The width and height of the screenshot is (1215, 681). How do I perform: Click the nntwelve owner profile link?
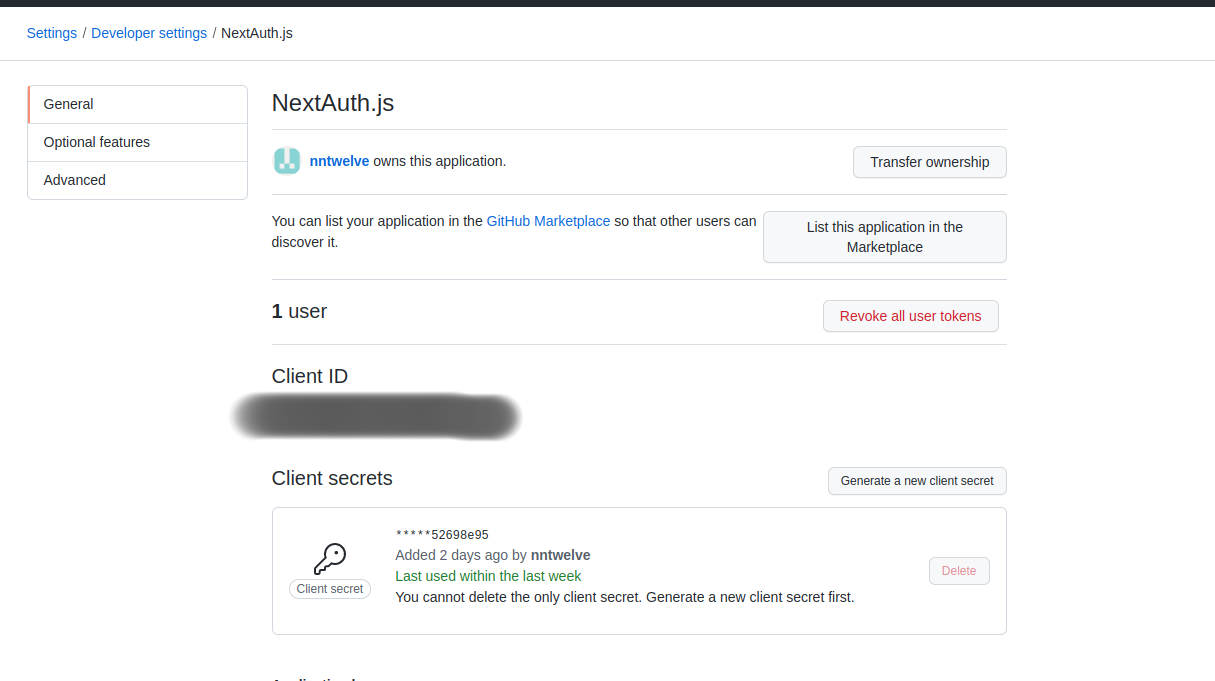(x=339, y=161)
